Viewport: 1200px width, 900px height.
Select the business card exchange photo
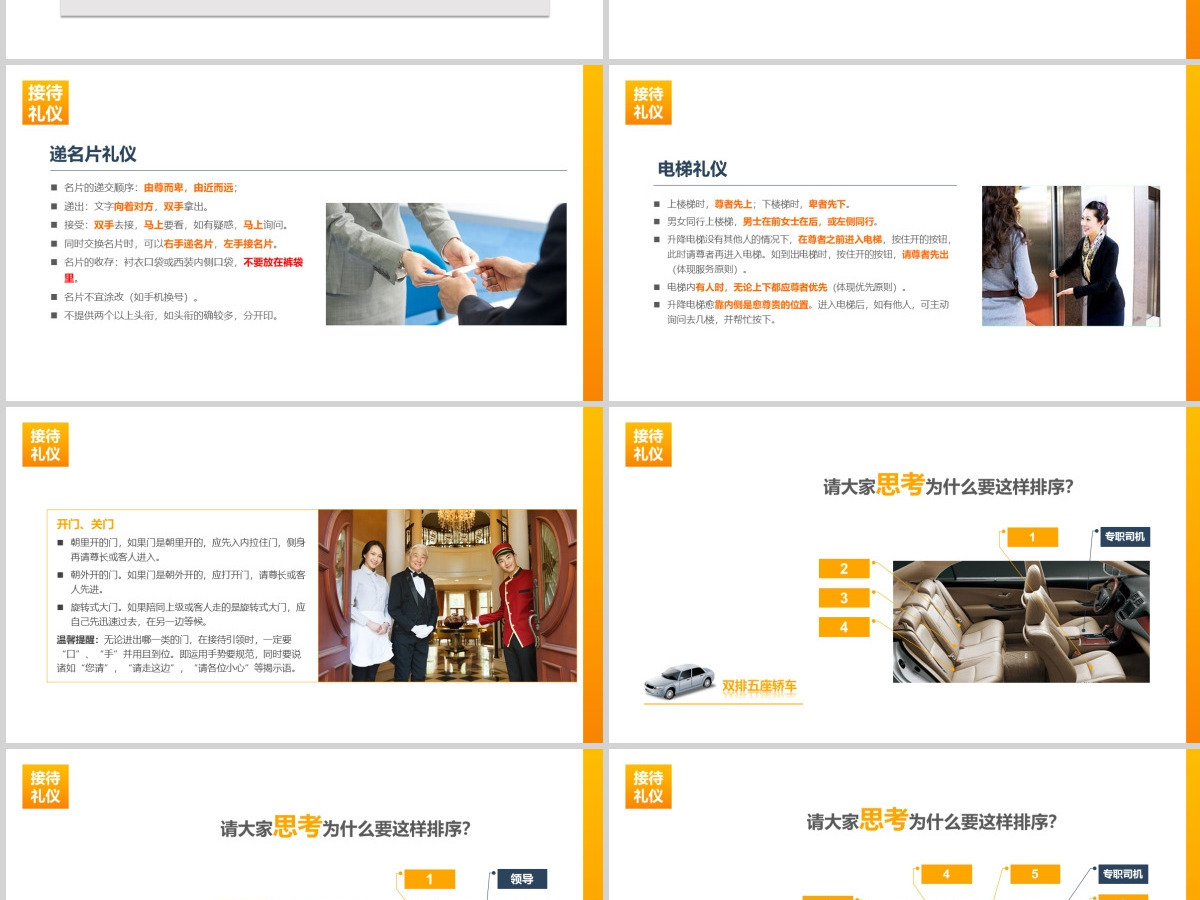pyautogui.click(x=446, y=264)
